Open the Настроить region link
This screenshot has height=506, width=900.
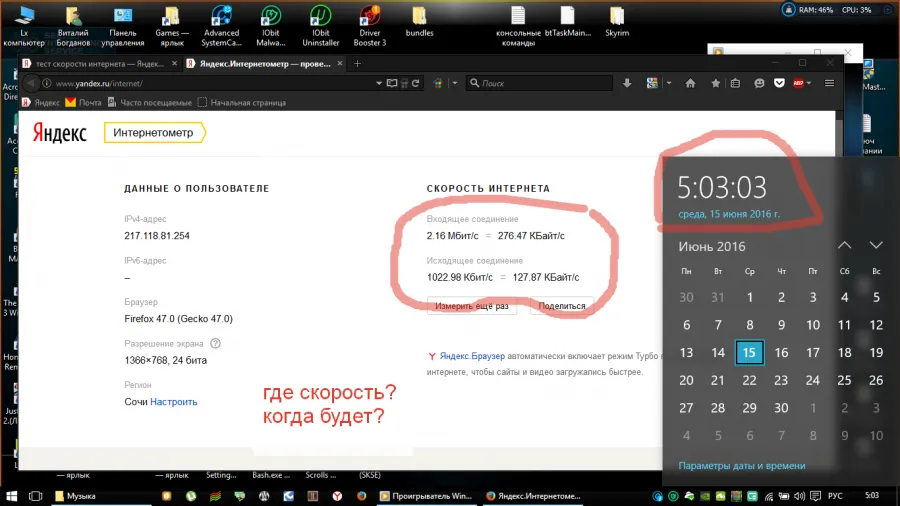173,402
